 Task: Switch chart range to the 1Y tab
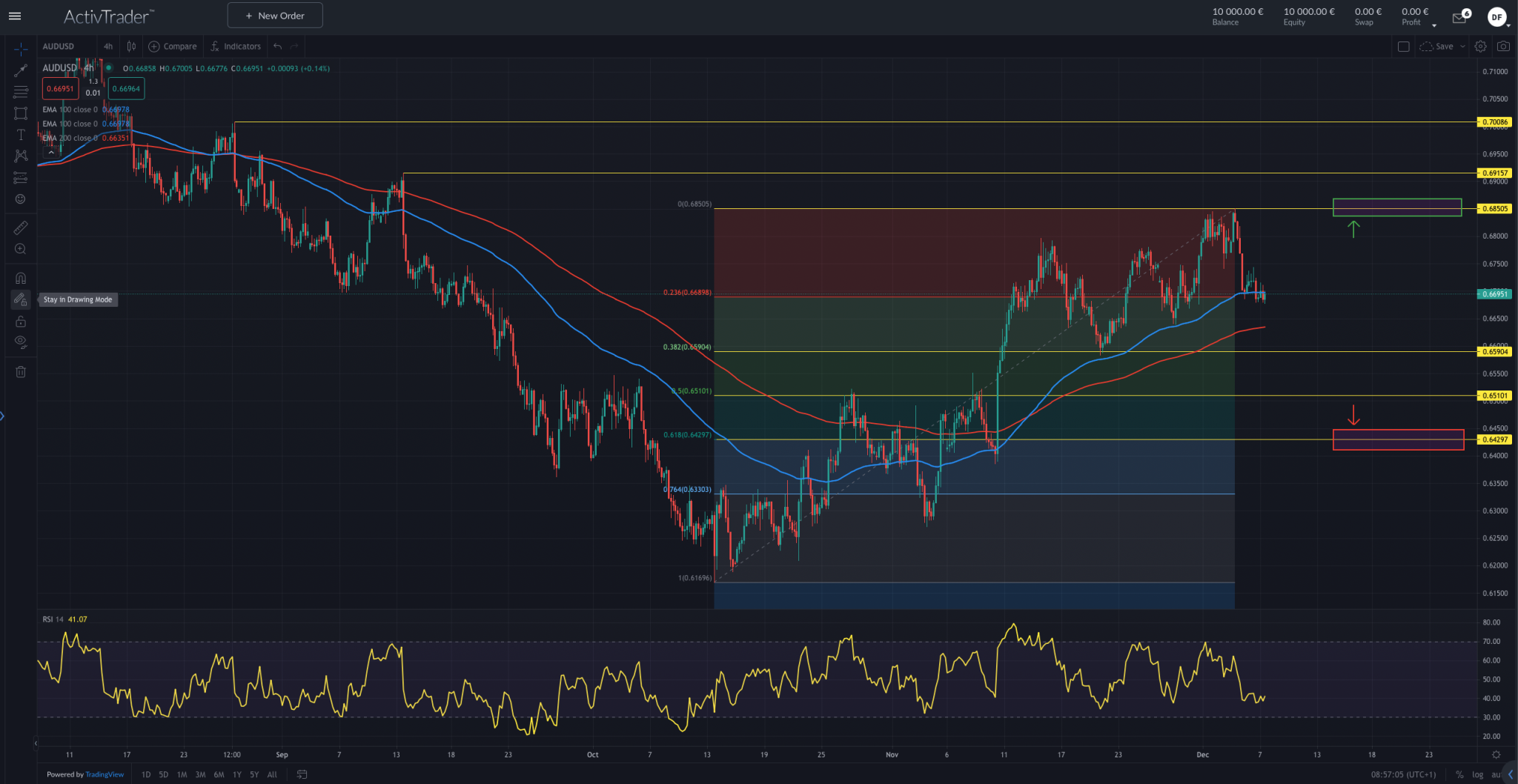click(x=236, y=774)
